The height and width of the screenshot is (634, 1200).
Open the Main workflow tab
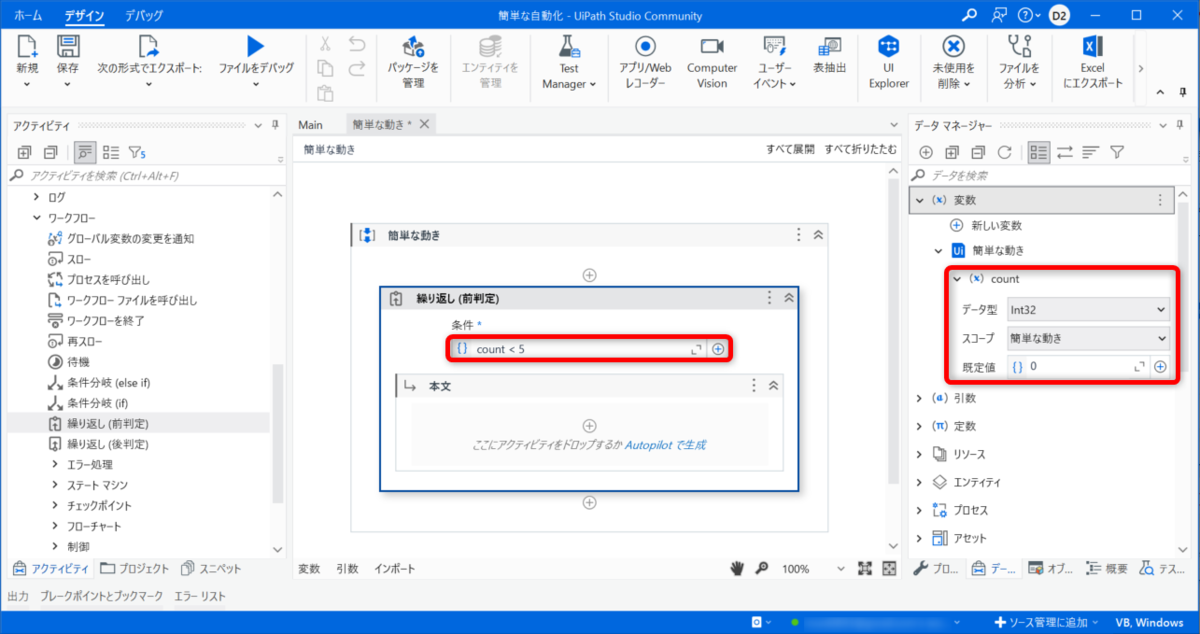(310, 124)
